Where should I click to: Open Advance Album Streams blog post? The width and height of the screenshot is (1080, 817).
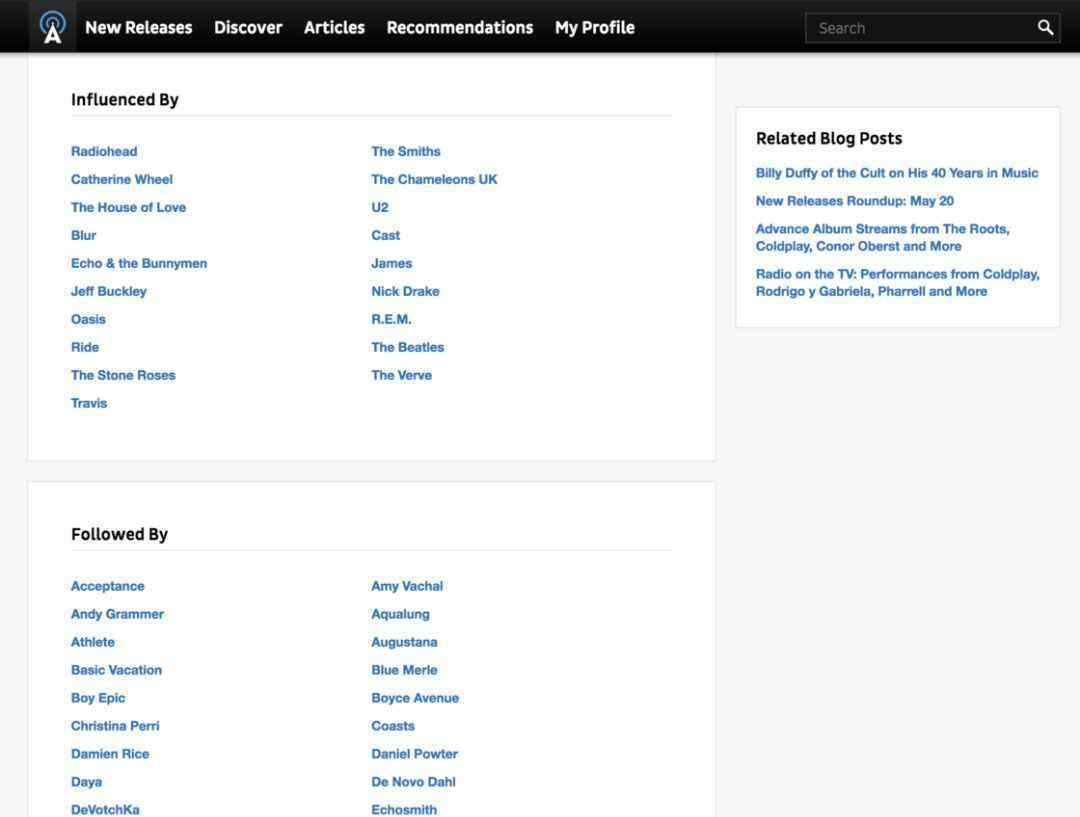point(882,238)
